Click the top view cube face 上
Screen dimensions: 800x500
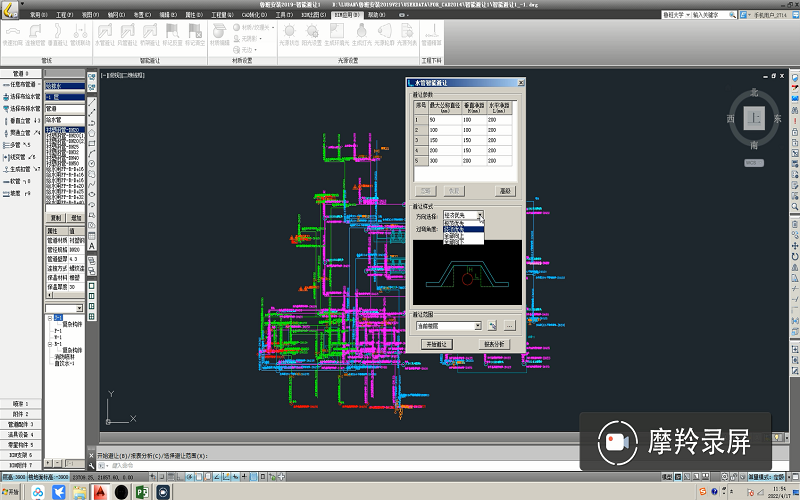click(754, 118)
